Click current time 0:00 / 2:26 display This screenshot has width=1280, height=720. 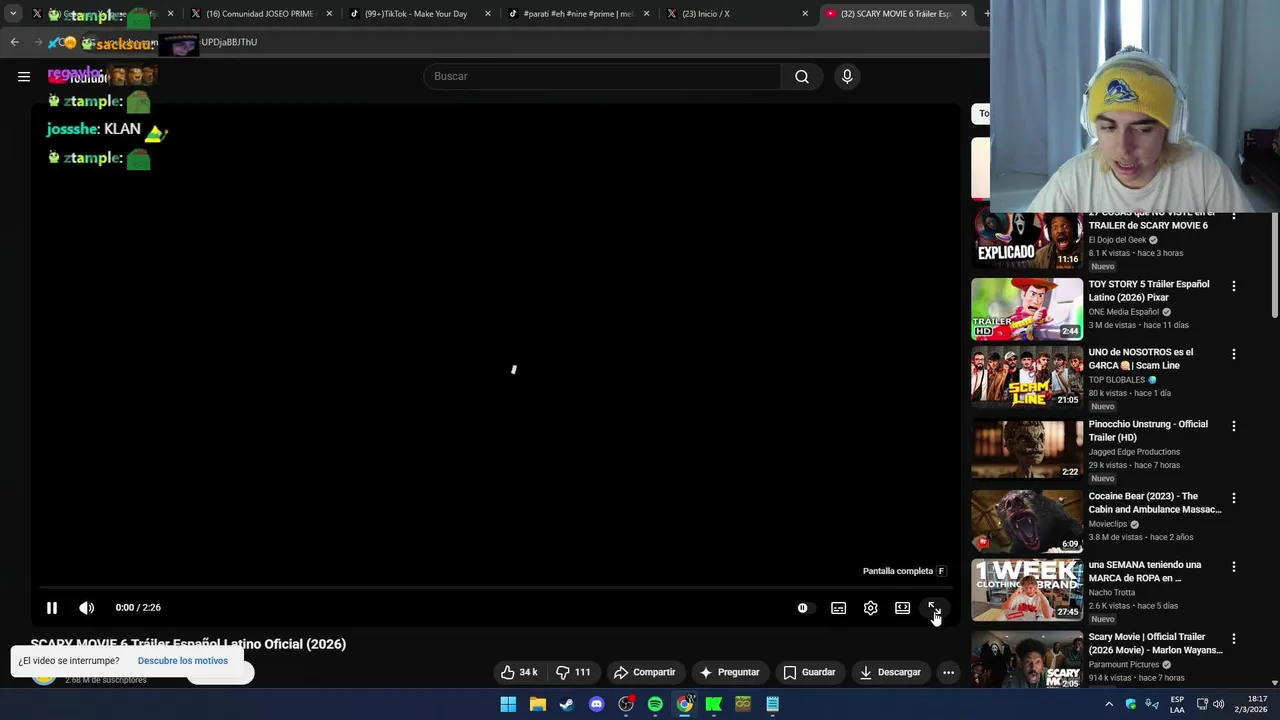(138, 608)
